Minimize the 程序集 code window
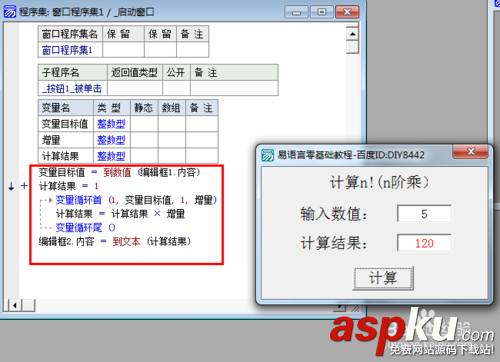Screen dimensions: 500x362 coord(297,12)
